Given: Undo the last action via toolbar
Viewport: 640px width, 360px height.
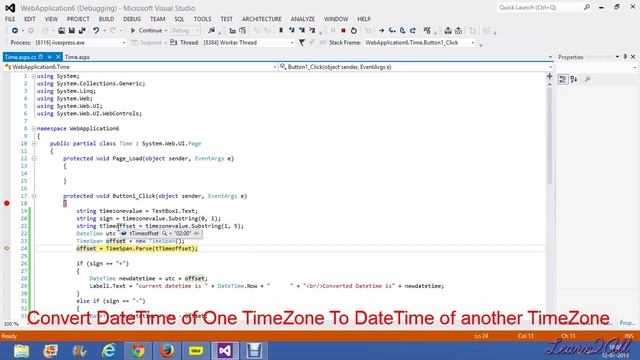Looking at the screenshot, I should point(96,31).
